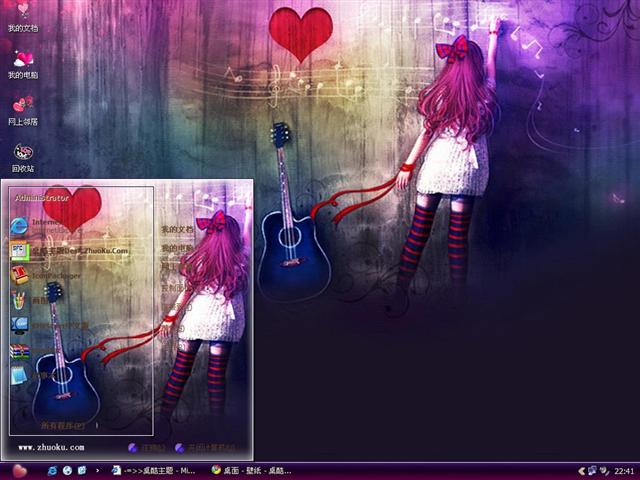Click the 22:41 taskbar clock
The image size is (640, 480).
click(x=624, y=471)
